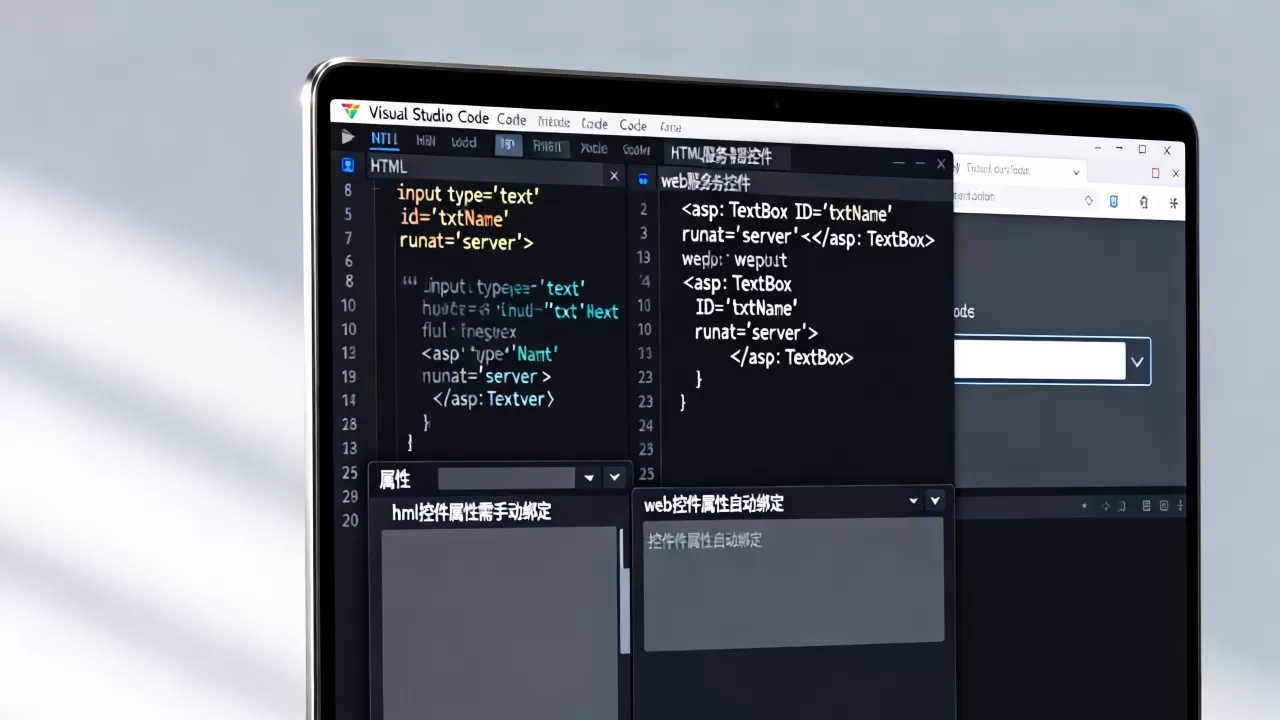Select the HTML pane title tab

click(389, 166)
